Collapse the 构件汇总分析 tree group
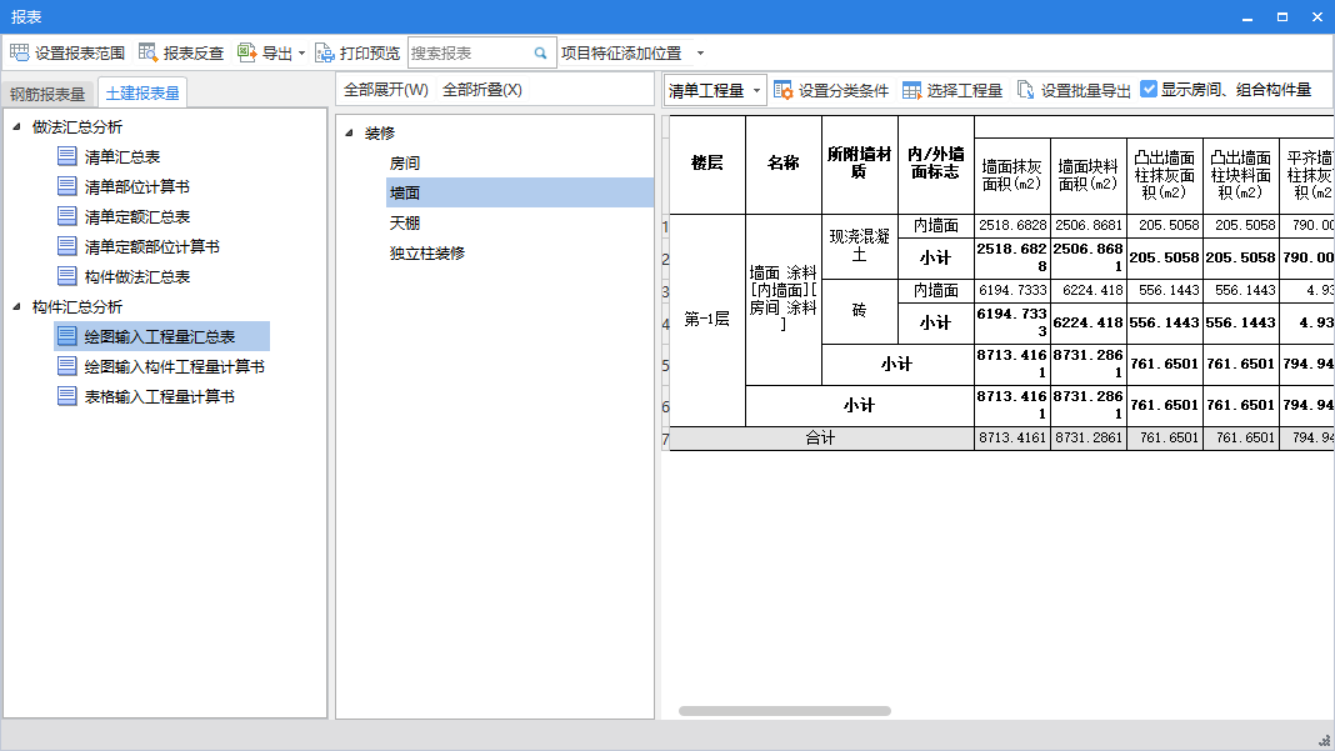 (x=16, y=307)
